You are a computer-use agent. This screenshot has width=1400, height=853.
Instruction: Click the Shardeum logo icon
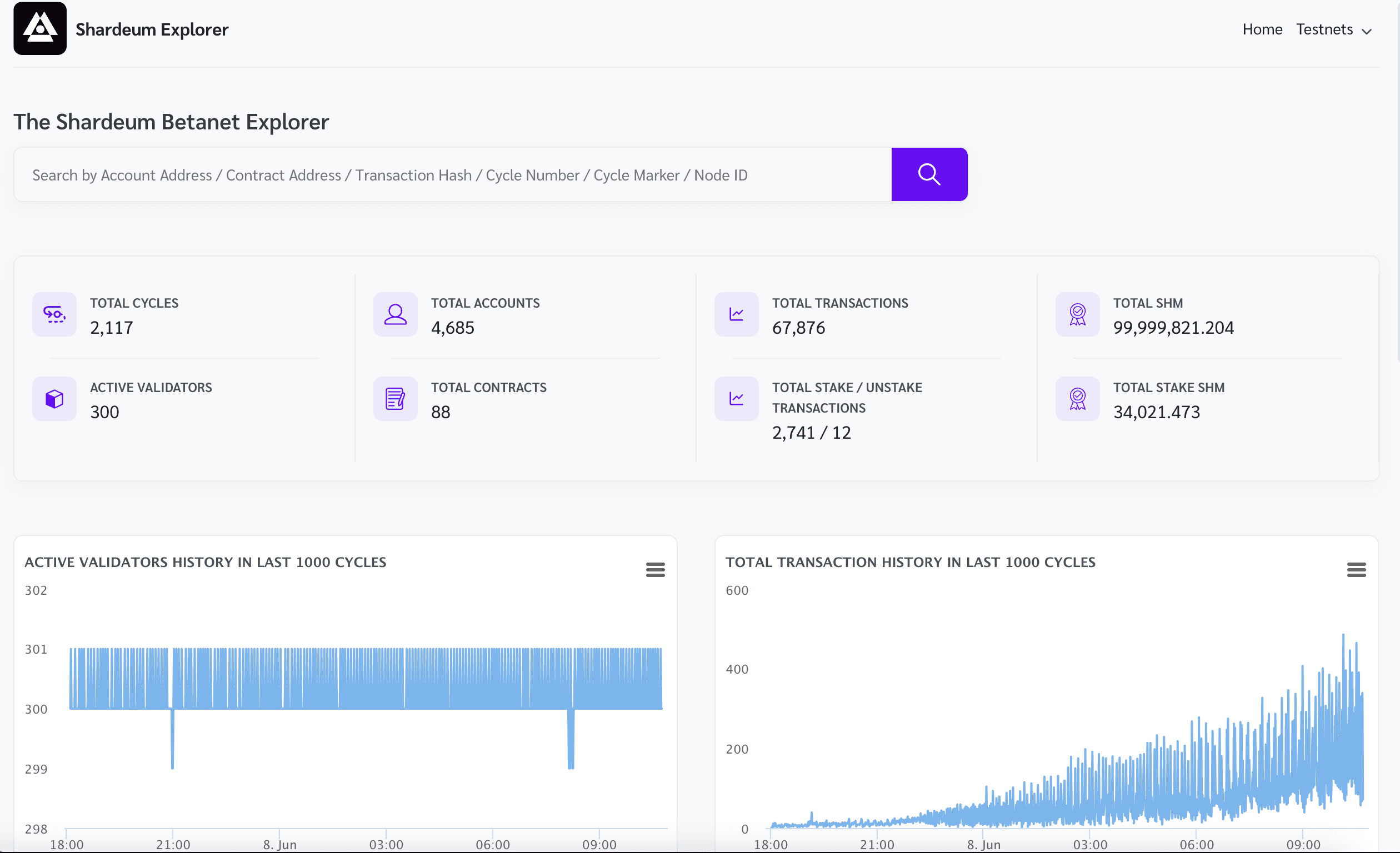40,28
